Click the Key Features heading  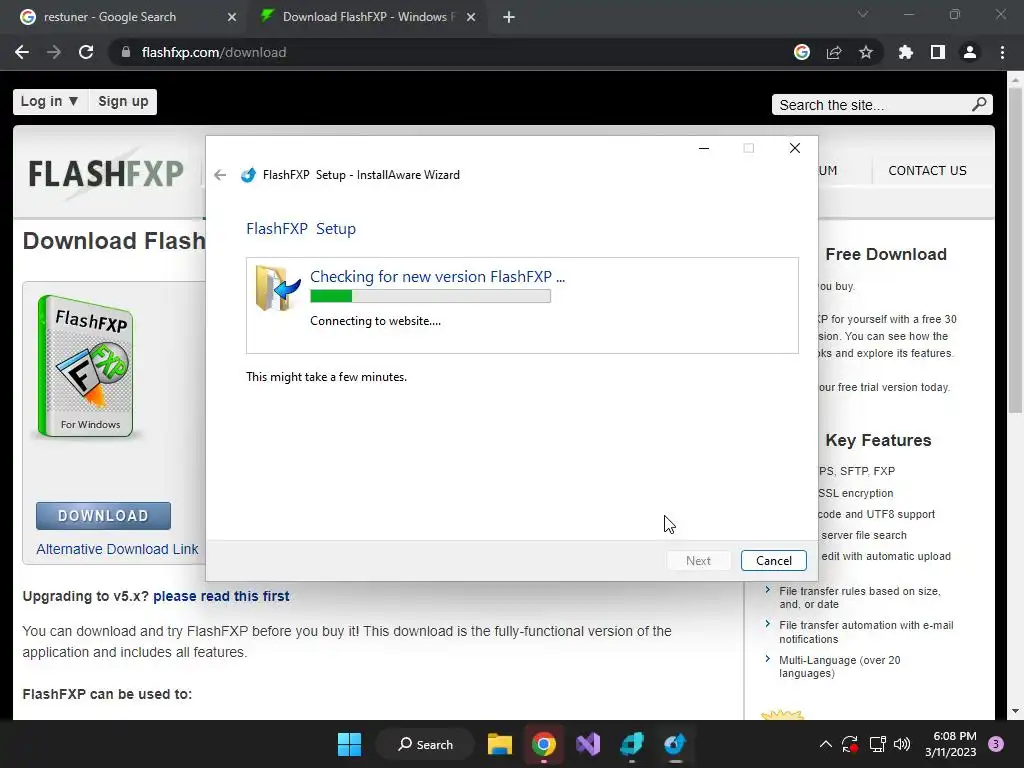coord(878,440)
